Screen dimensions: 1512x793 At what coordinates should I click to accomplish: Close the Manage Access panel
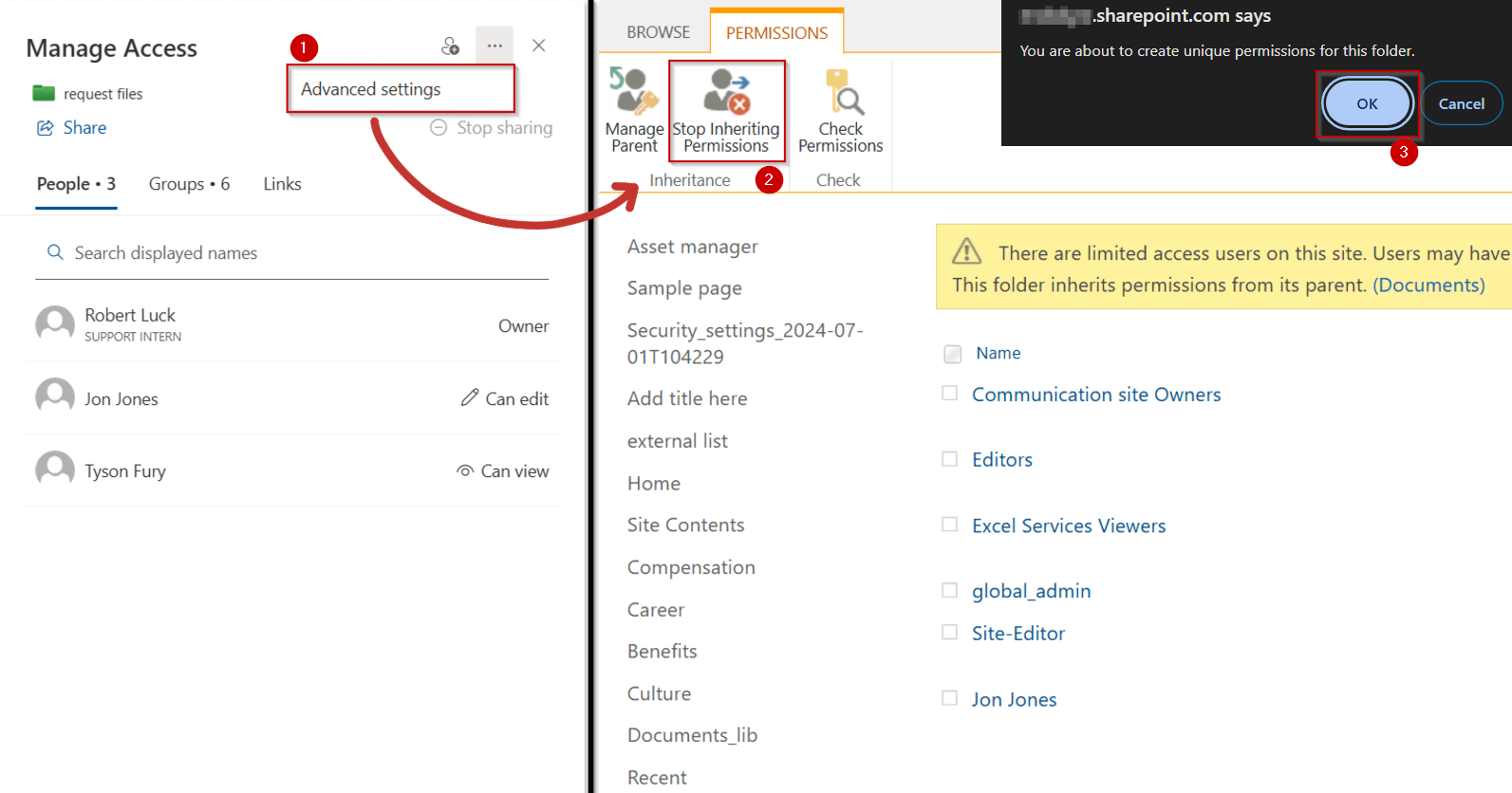[x=538, y=46]
